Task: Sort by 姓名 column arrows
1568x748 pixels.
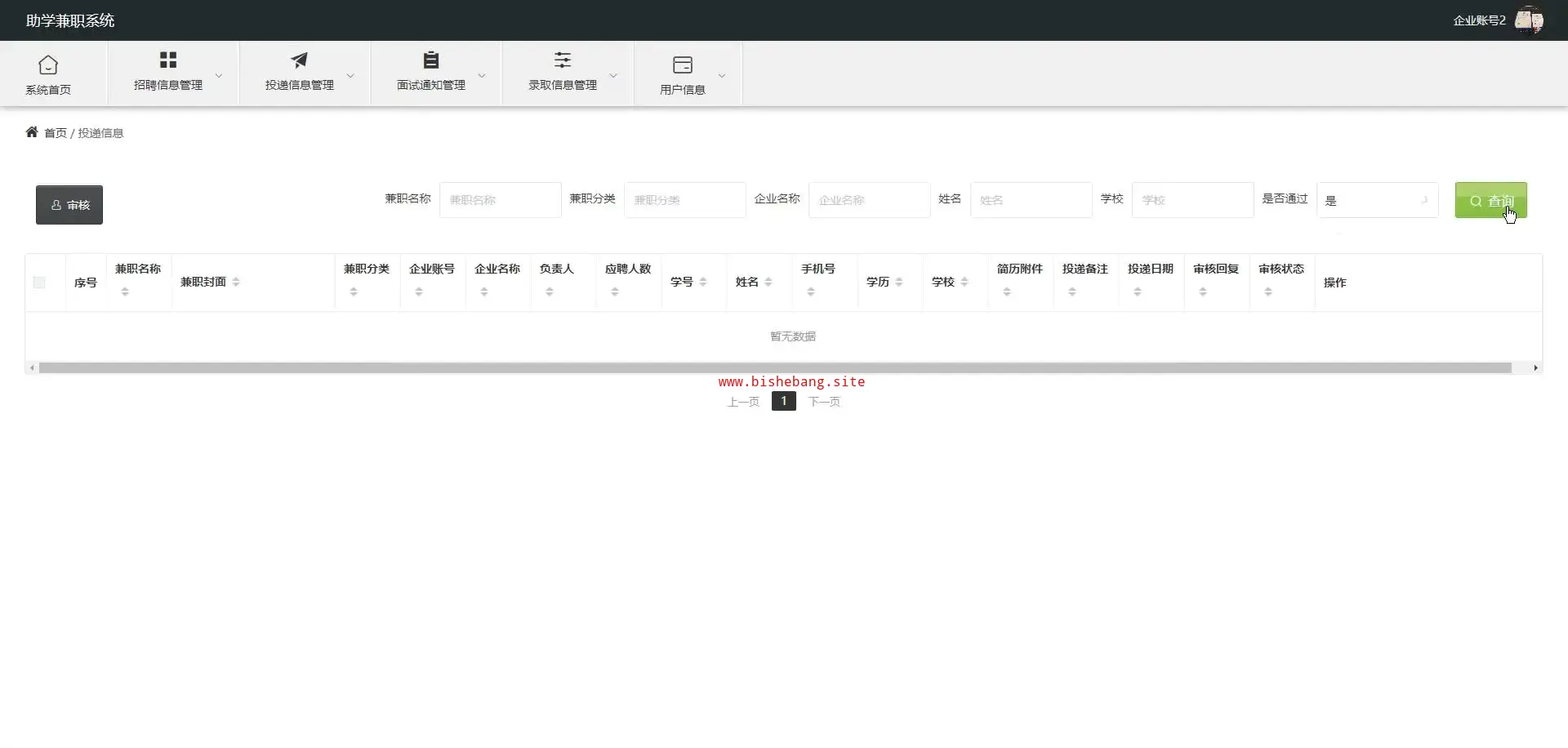Action: point(768,282)
